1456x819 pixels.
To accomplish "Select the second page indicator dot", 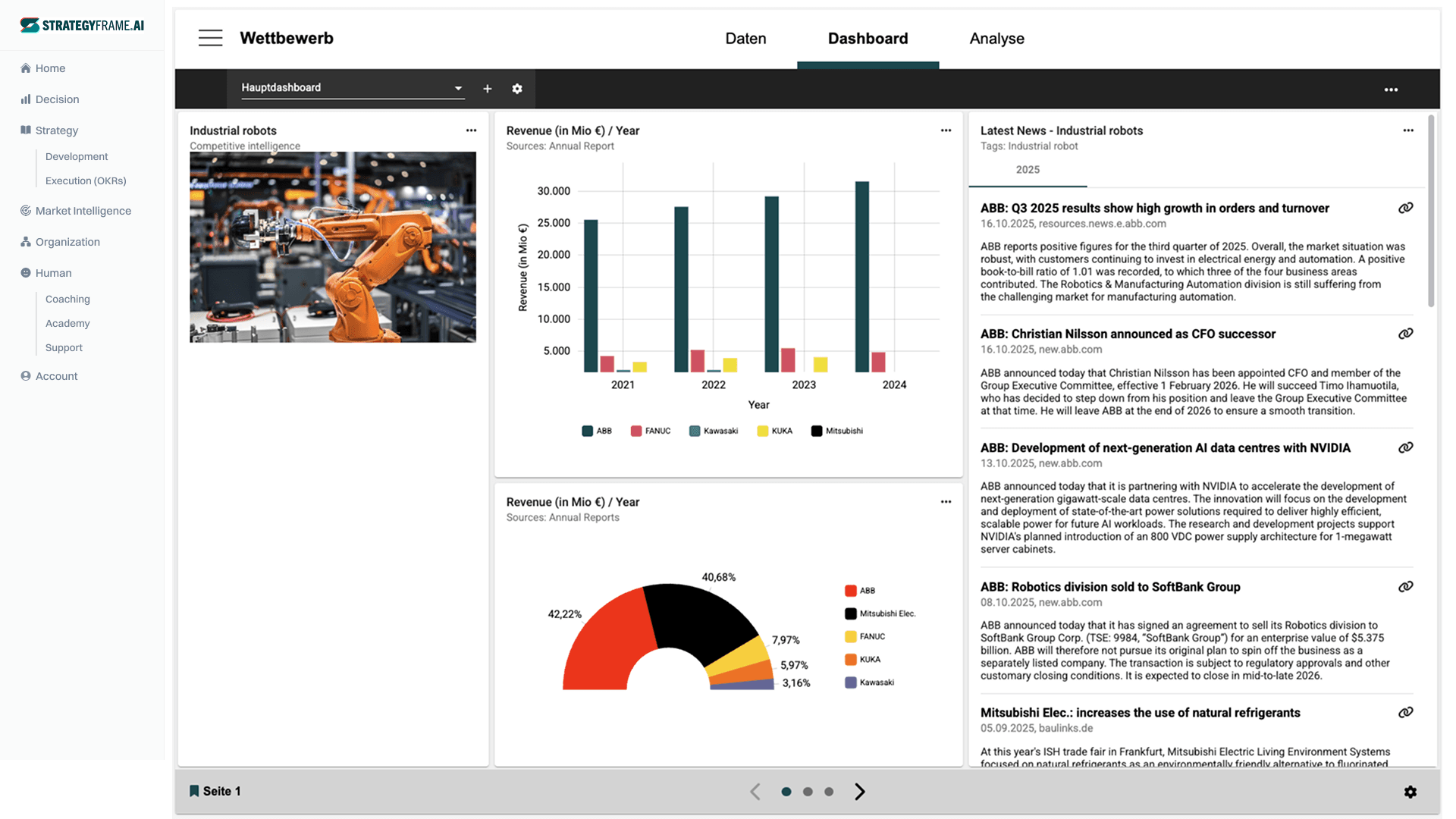I will (808, 792).
